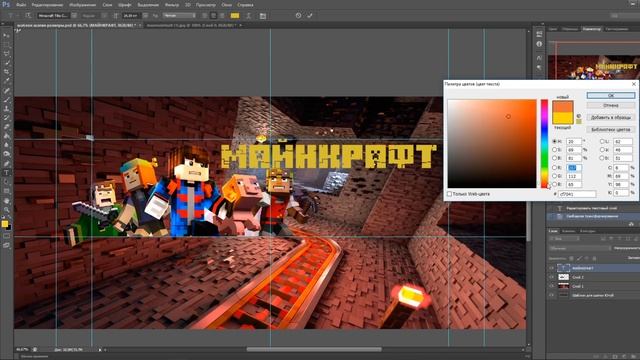Screen dimensions: 640x360
Task: Click the vertical hue slider bar
Action: [544, 143]
